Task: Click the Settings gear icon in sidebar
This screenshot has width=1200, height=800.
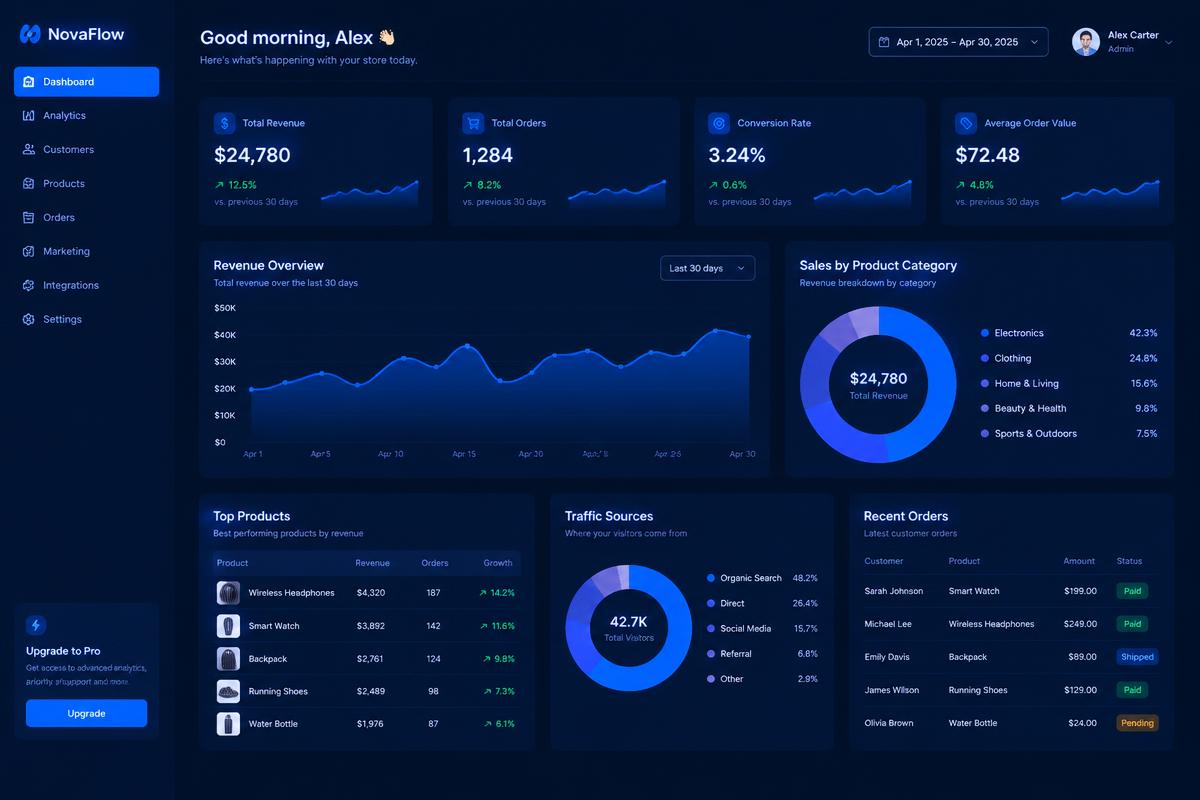Action: [x=28, y=320]
